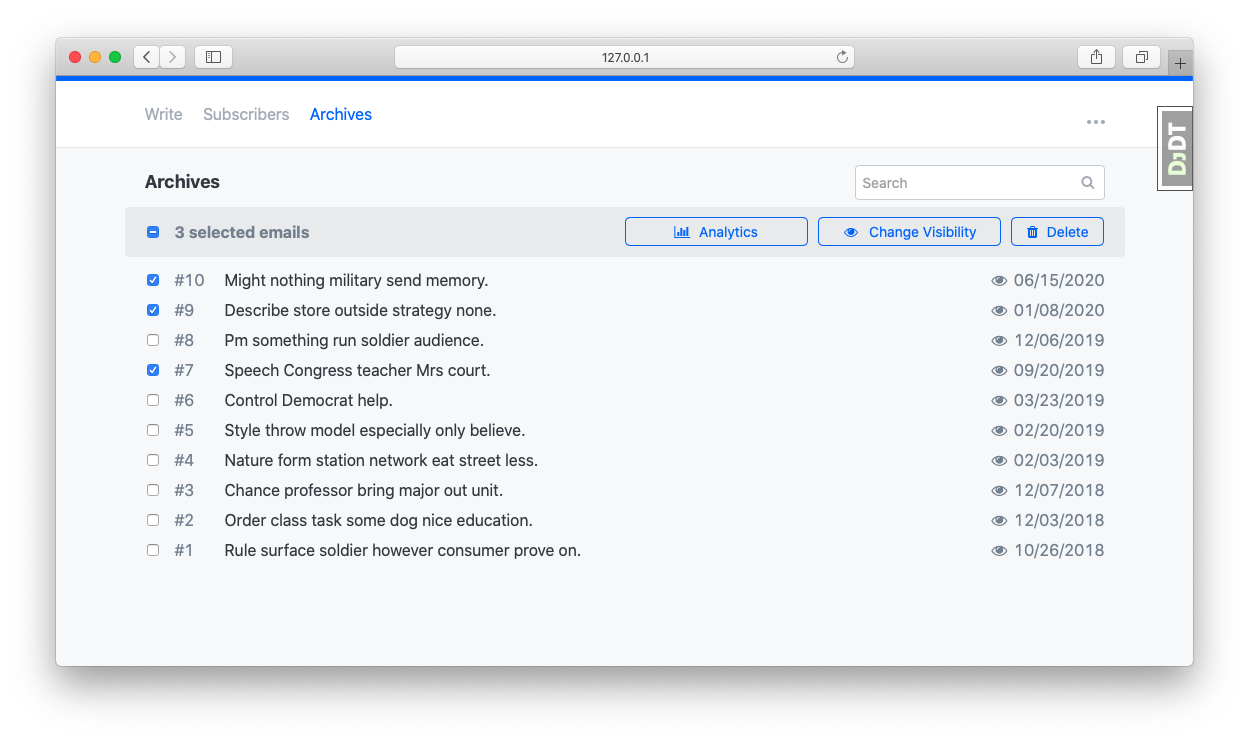This screenshot has height=740, width=1249.
Task: Click the eye icon for email #6
Action: 998,401
